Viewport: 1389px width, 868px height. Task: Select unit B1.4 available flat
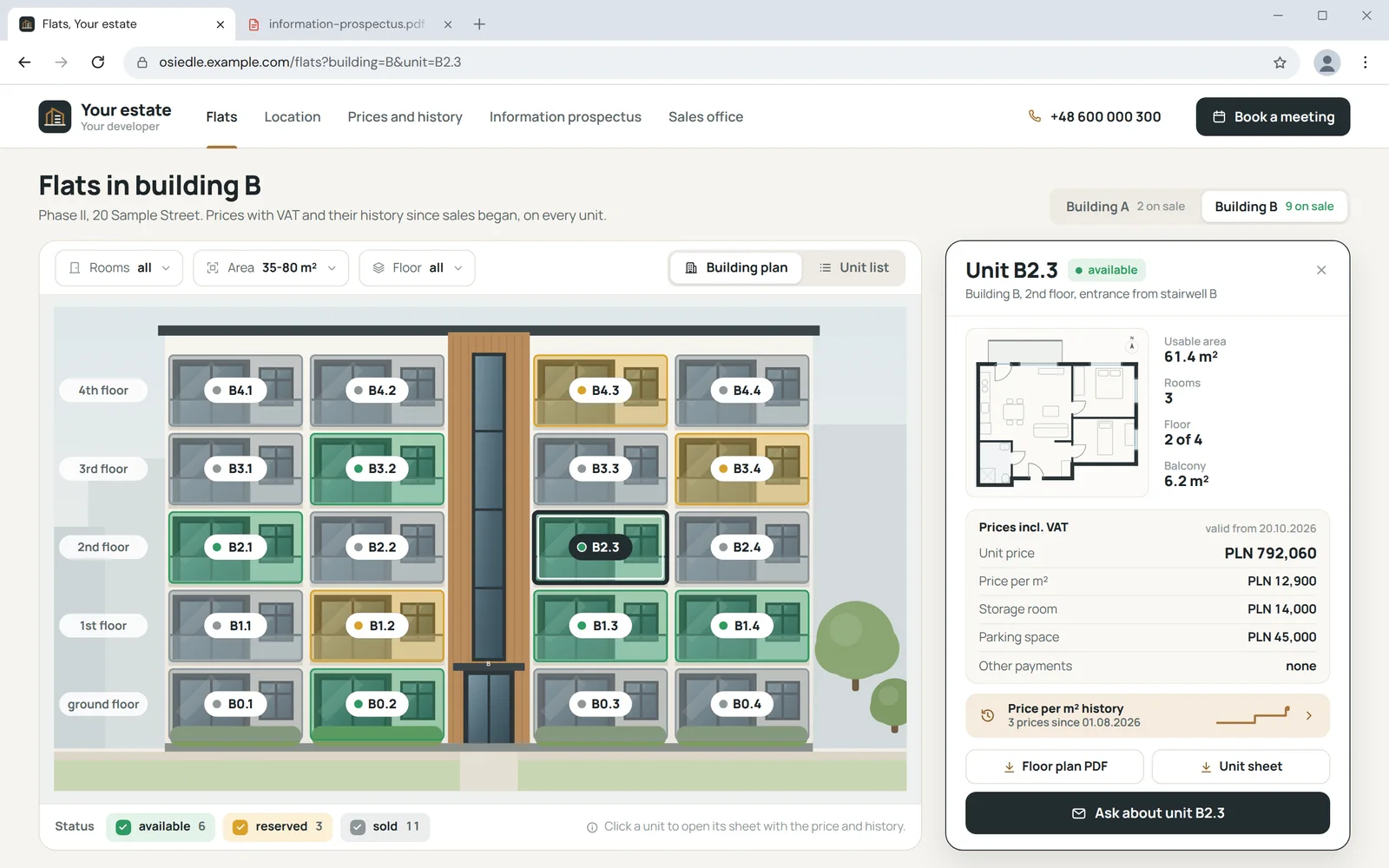(x=741, y=626)
